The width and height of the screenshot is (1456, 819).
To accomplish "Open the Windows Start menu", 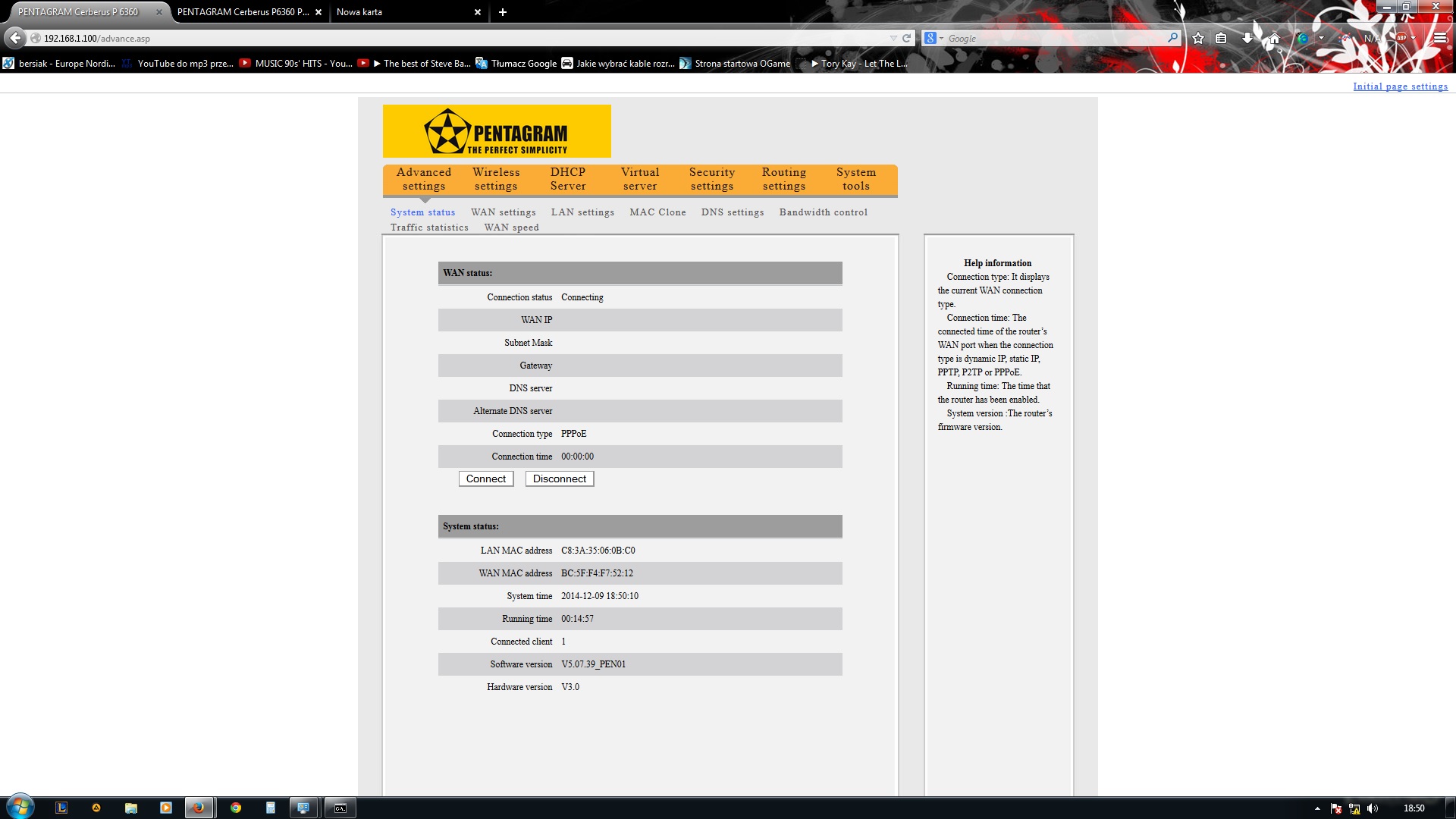I will point(20,807).
